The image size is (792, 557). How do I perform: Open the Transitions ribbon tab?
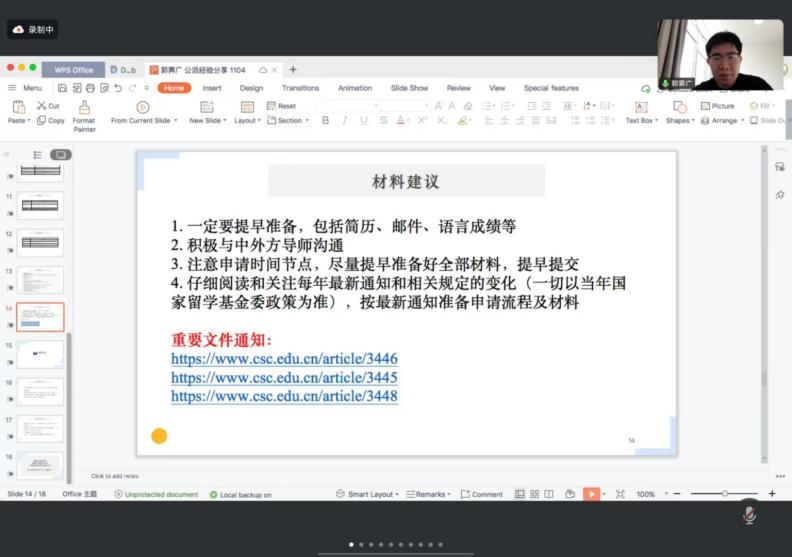pyautogui.click(x=300, y=88)
